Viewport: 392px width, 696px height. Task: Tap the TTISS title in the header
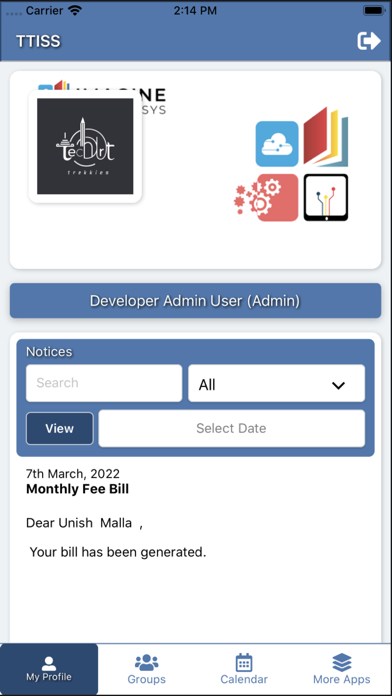[x=39, y=41]
